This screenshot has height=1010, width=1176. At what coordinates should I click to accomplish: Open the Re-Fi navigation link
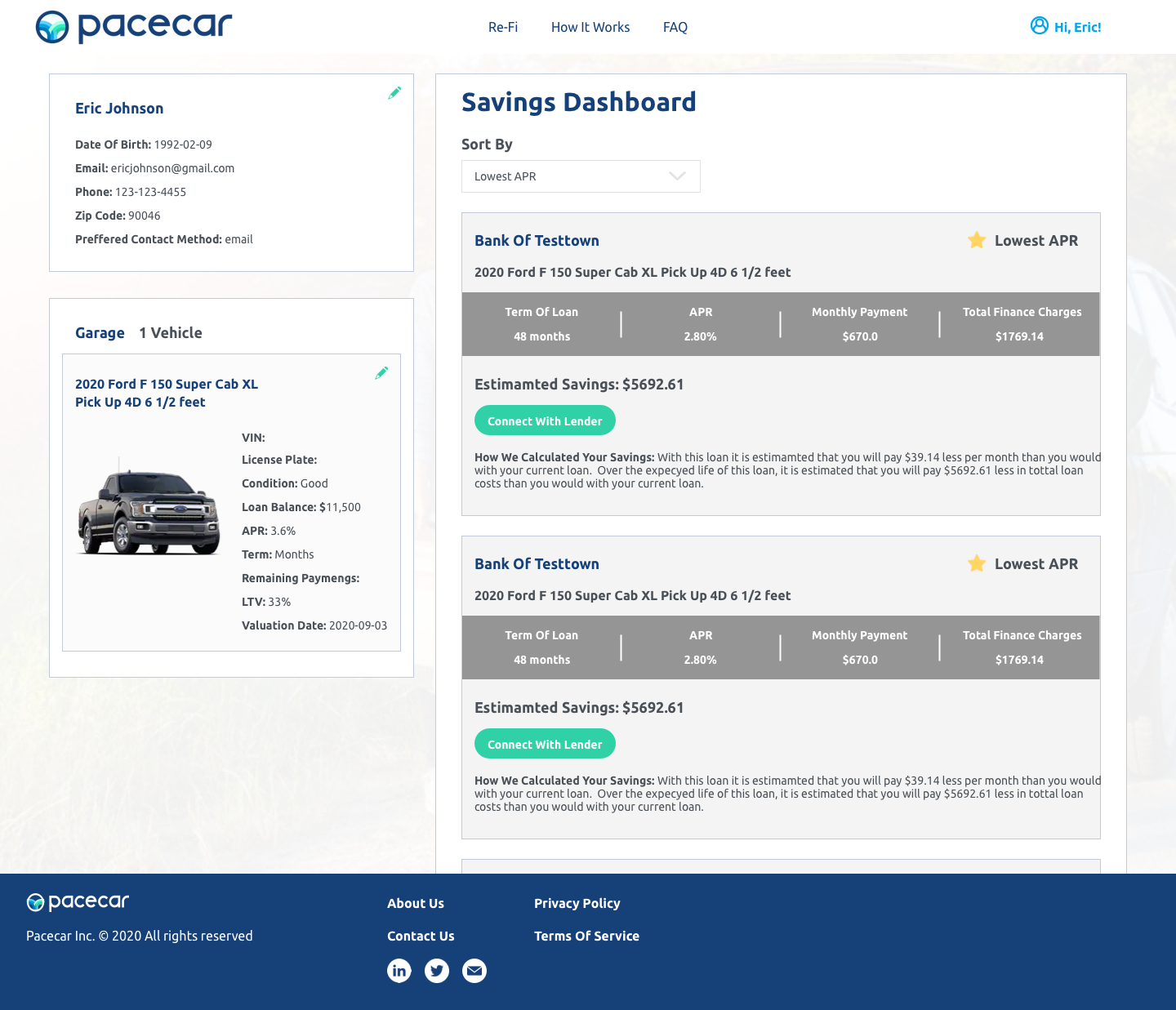[x=503, y=27]
